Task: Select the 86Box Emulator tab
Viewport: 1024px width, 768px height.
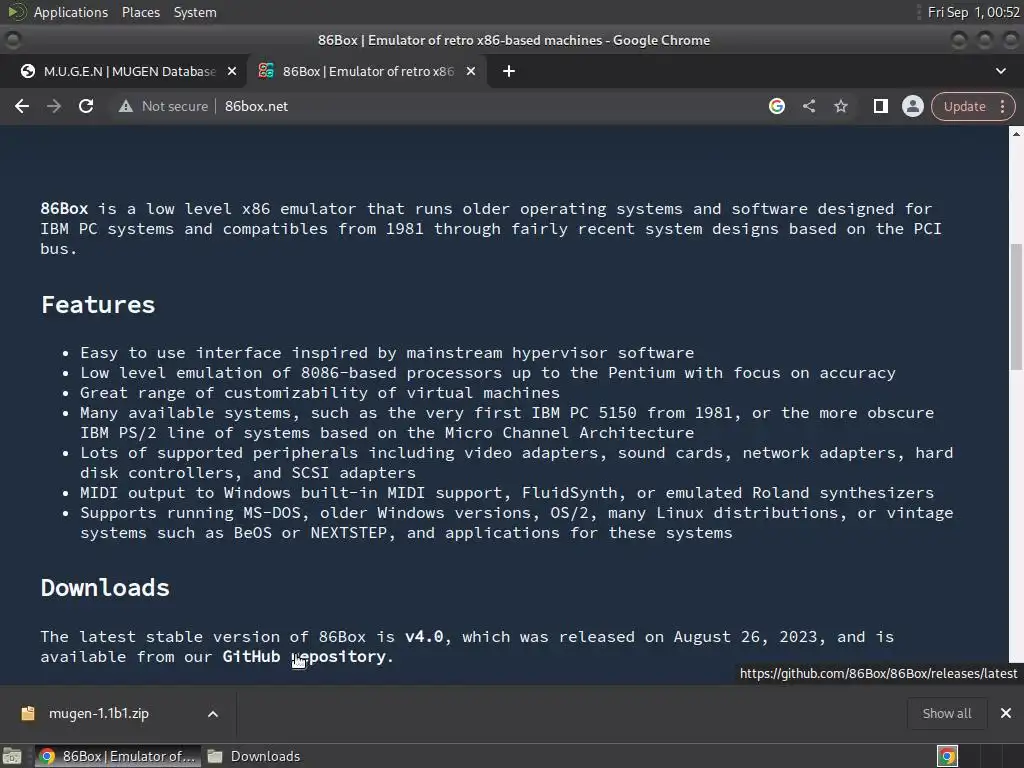Action: 368,71
